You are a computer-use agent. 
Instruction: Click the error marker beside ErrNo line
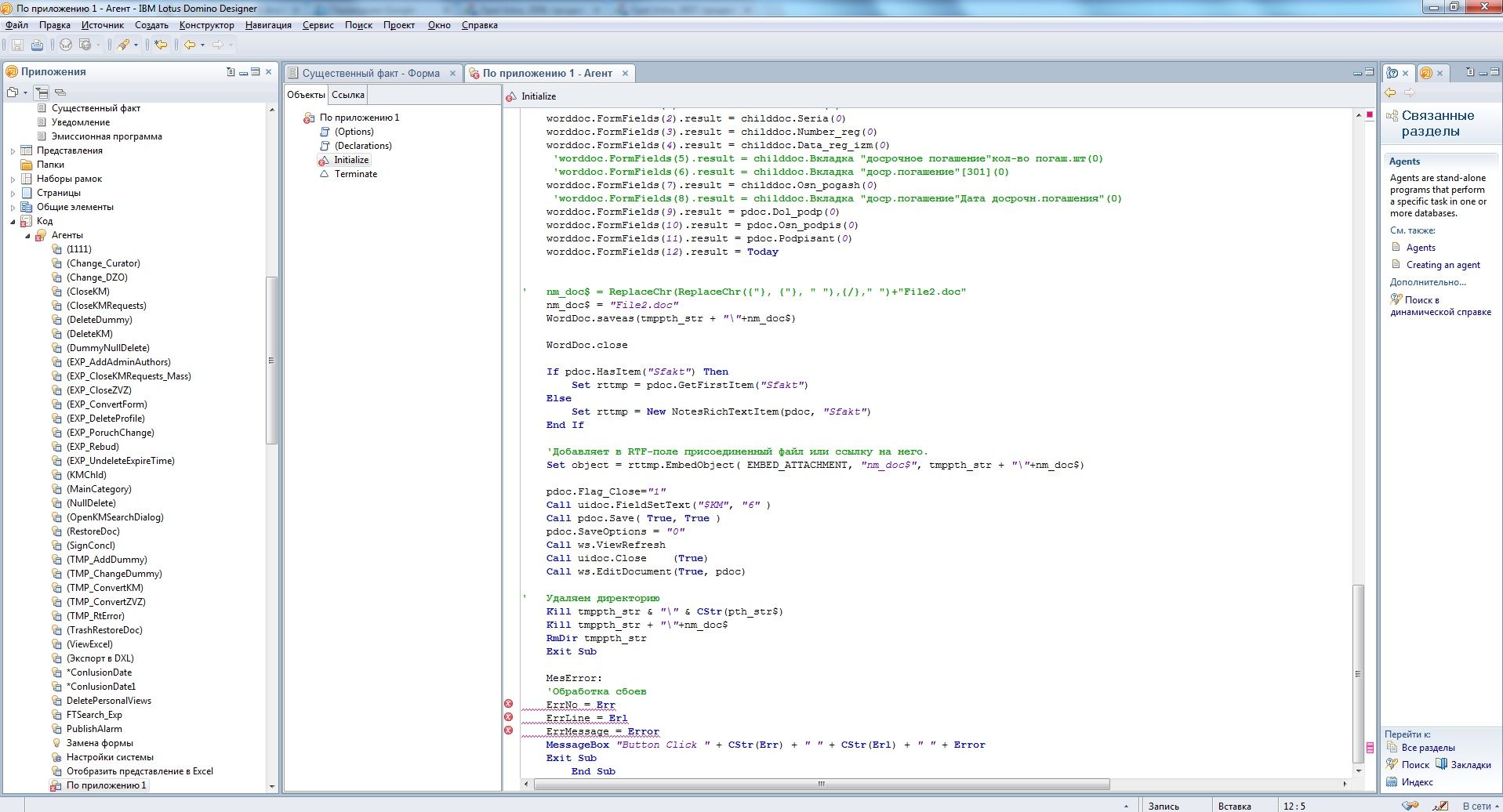pyautogui.click(x=508, y=704)
